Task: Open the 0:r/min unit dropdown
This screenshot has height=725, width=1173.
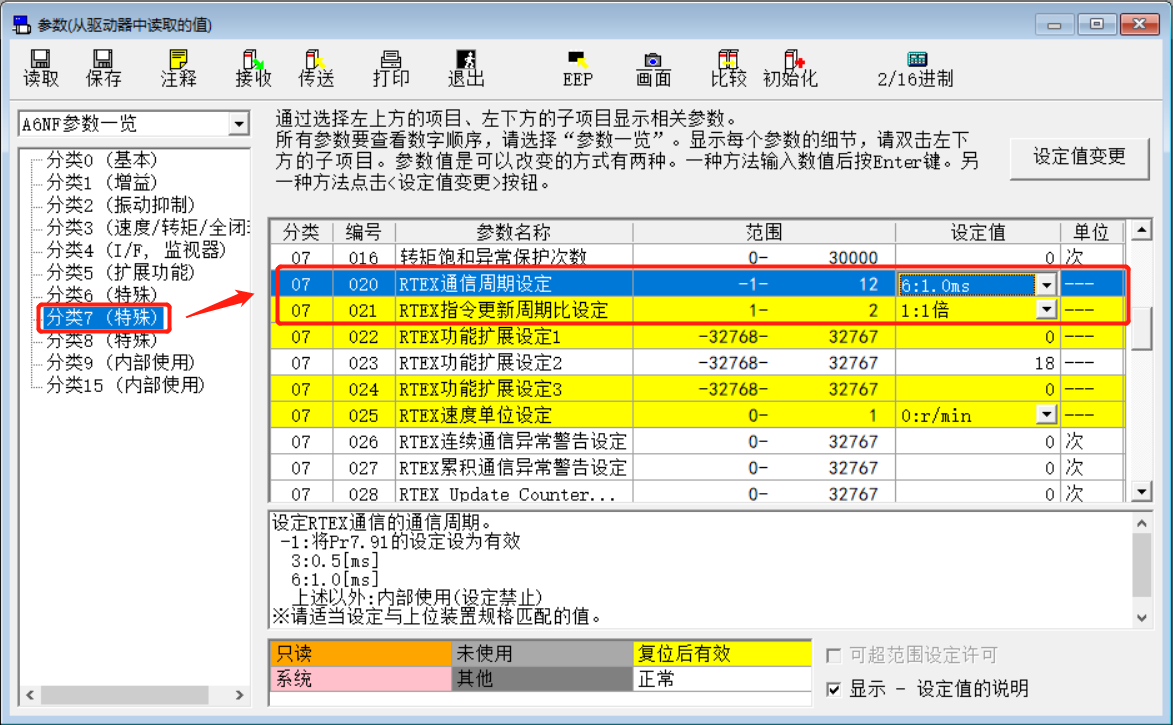Action: 1048,414
